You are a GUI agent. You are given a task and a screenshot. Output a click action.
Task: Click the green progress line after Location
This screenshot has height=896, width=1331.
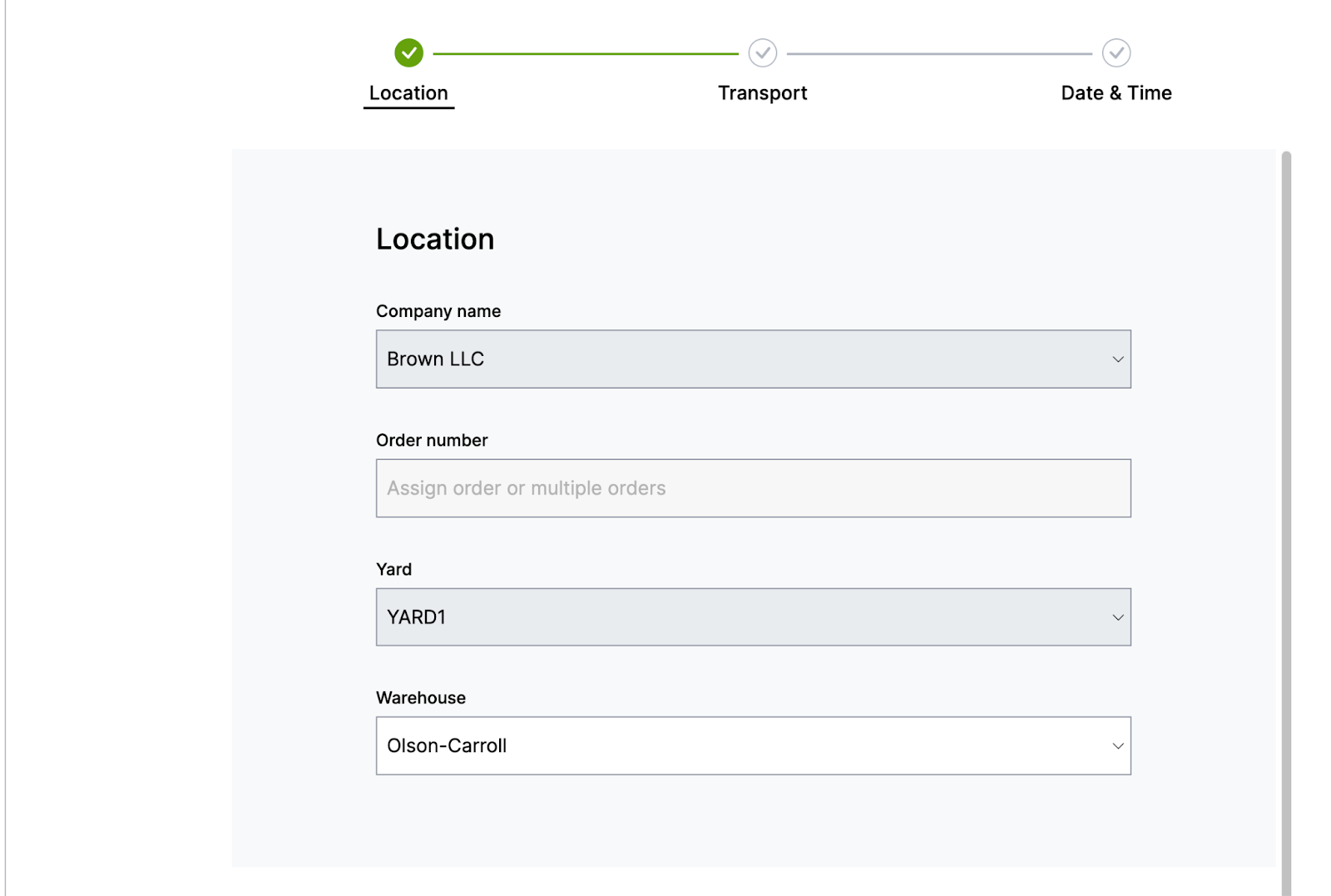585,54
